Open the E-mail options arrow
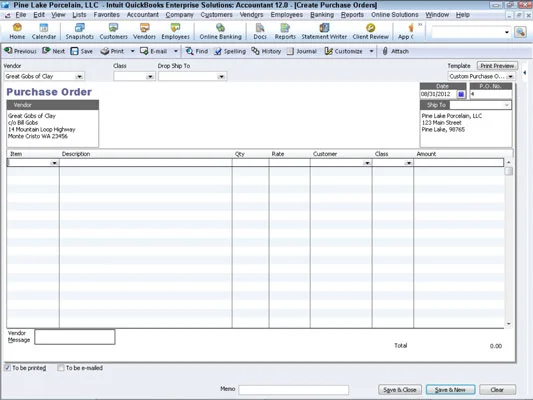The width and height of the screenshot is (533, 400). [176, 51]
